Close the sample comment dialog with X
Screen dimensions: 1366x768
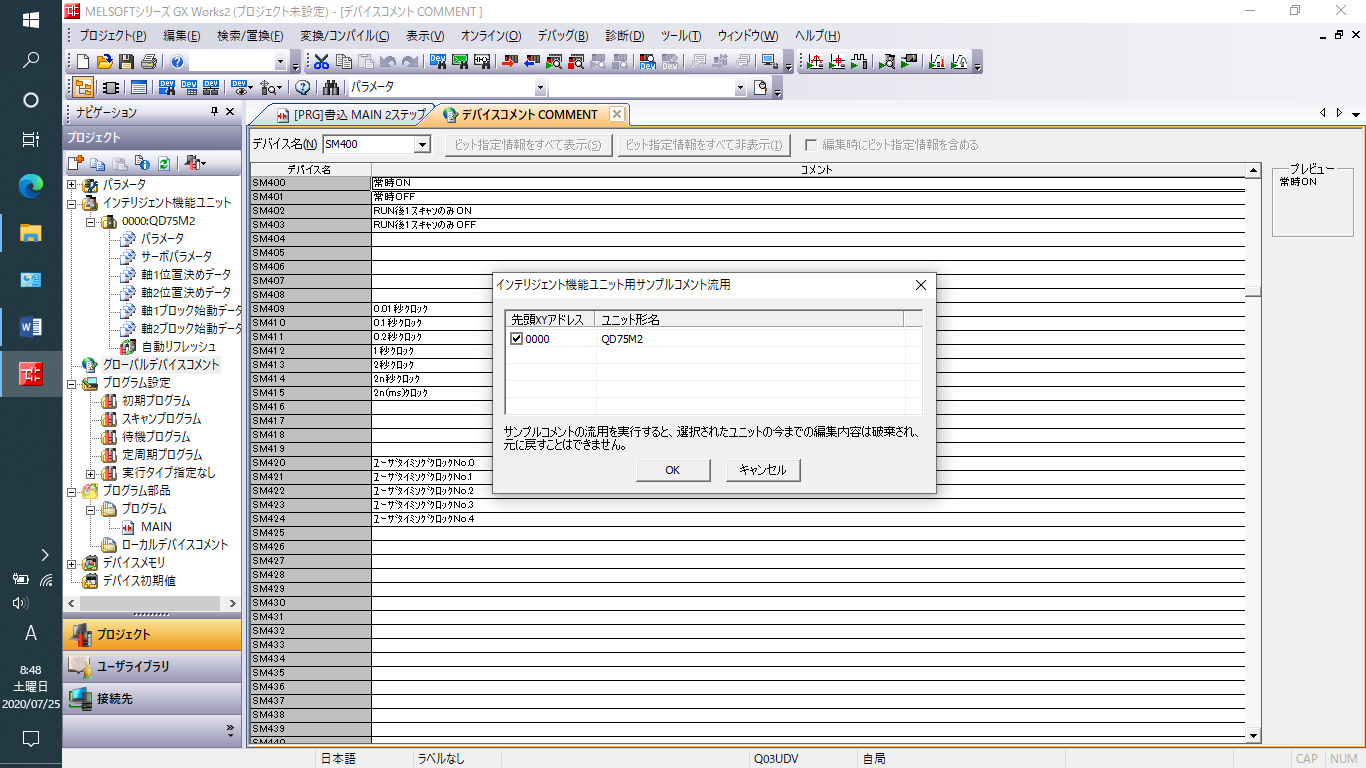click(x=921, y=285)
